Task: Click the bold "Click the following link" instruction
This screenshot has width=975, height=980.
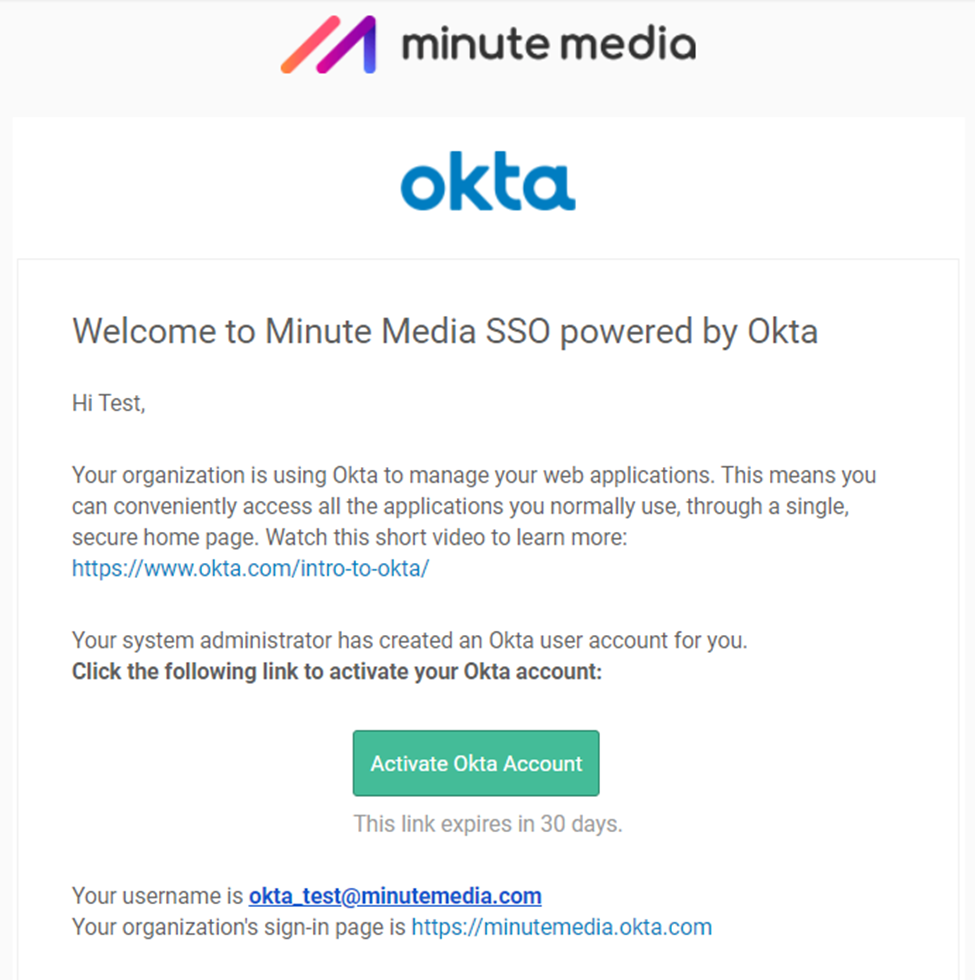Action: (x=337, y=672)
